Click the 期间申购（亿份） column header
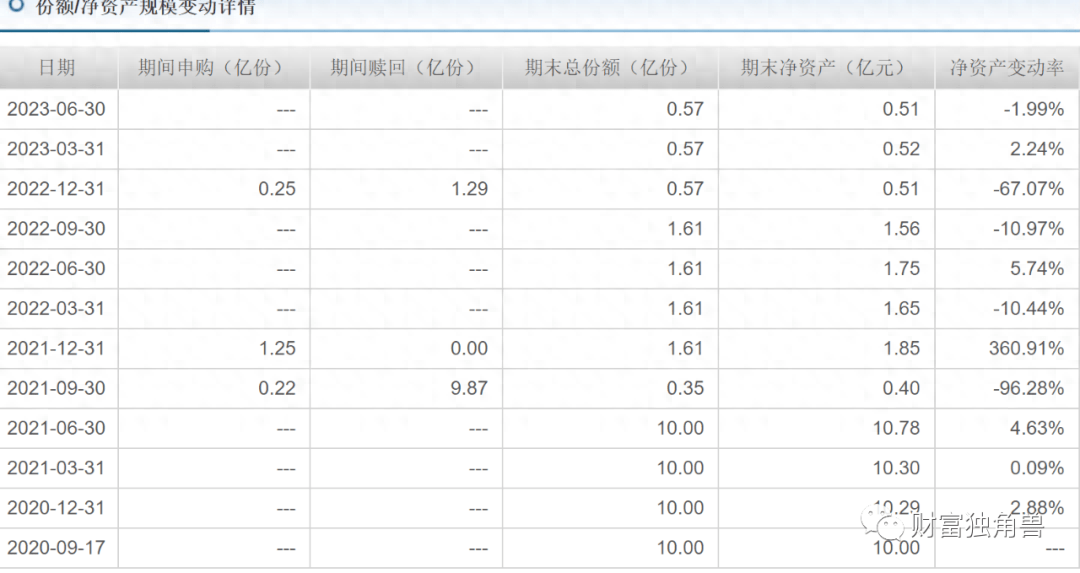The image size is (1080, 573). 211,68
